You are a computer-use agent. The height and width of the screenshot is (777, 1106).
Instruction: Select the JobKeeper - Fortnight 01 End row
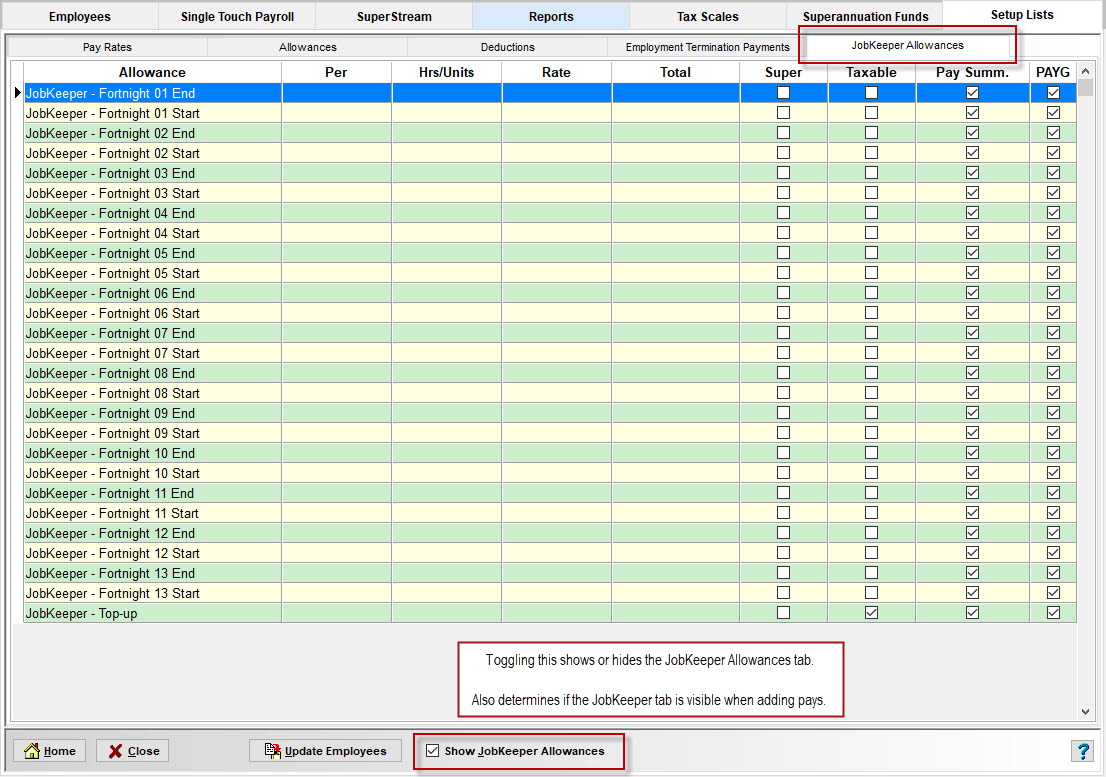(550, 93)
